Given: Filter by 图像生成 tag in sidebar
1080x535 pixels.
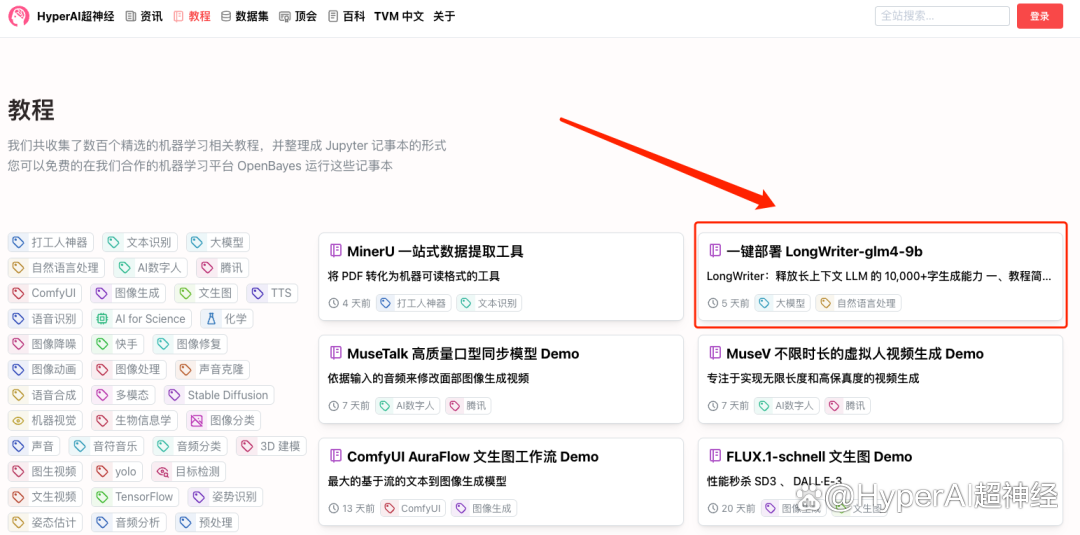Looking at the screenshot, I should pos(128,293).
